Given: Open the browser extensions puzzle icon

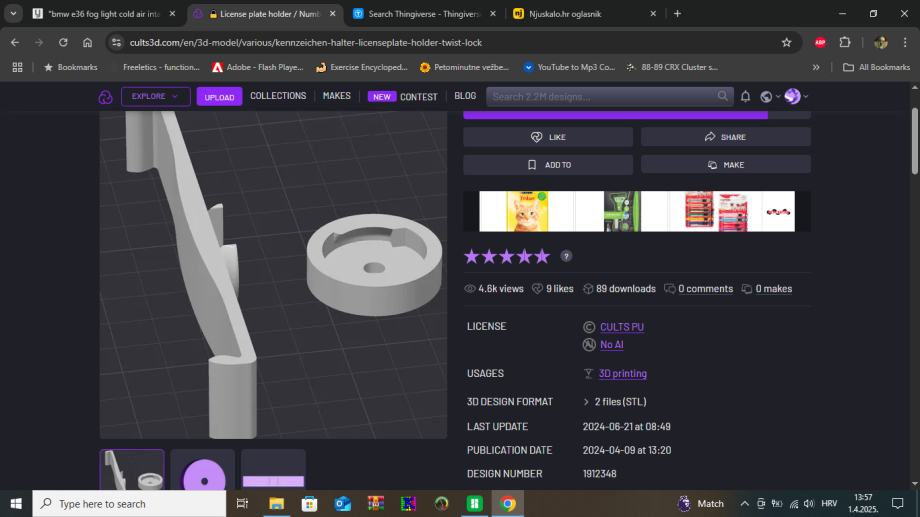Looking at the screenshot, I should (x=845, y=43).
